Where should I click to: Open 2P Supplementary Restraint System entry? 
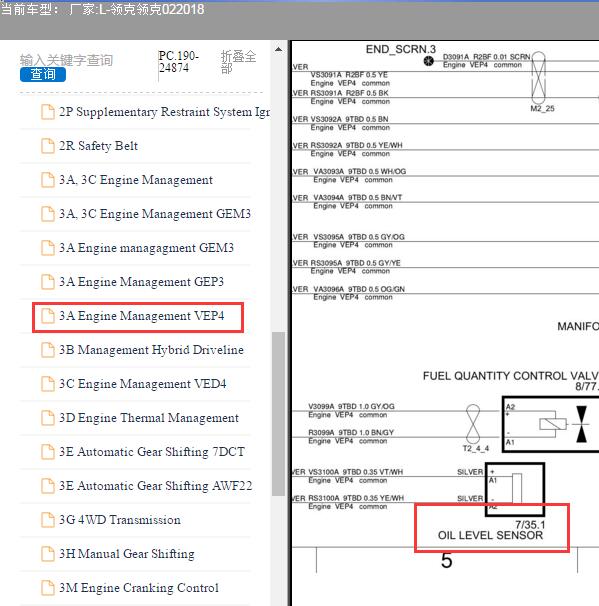pyautogui.click(x=164, y=112)
